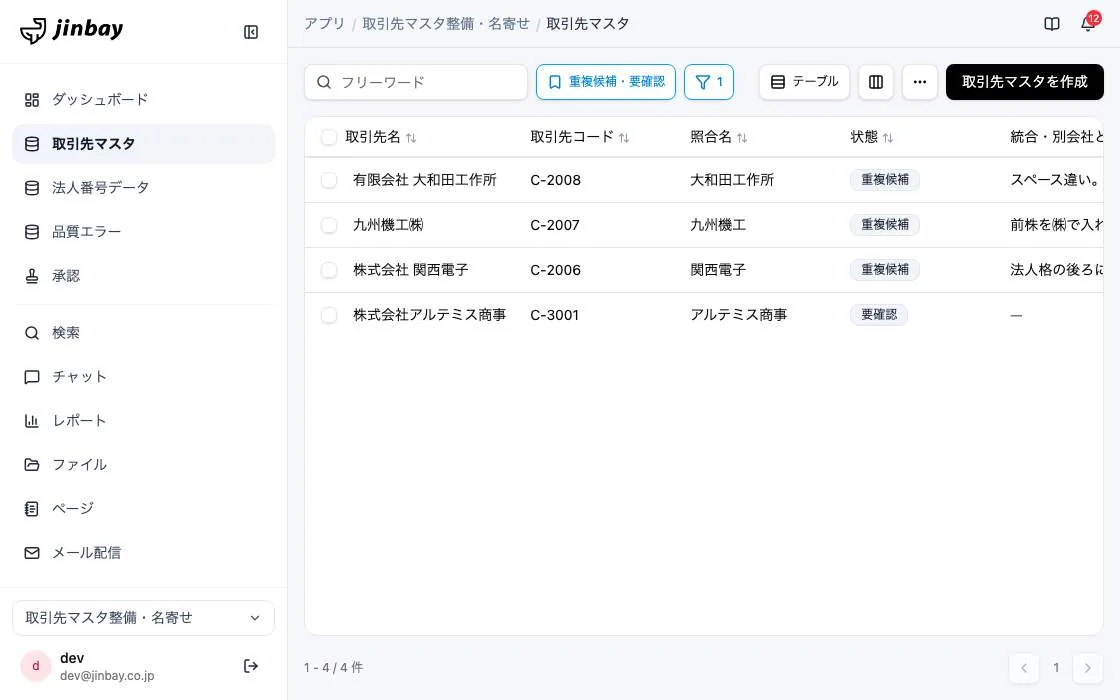Click 照合名 cell 九州機工
The image size is (1120, 700).
pos(718,225)
